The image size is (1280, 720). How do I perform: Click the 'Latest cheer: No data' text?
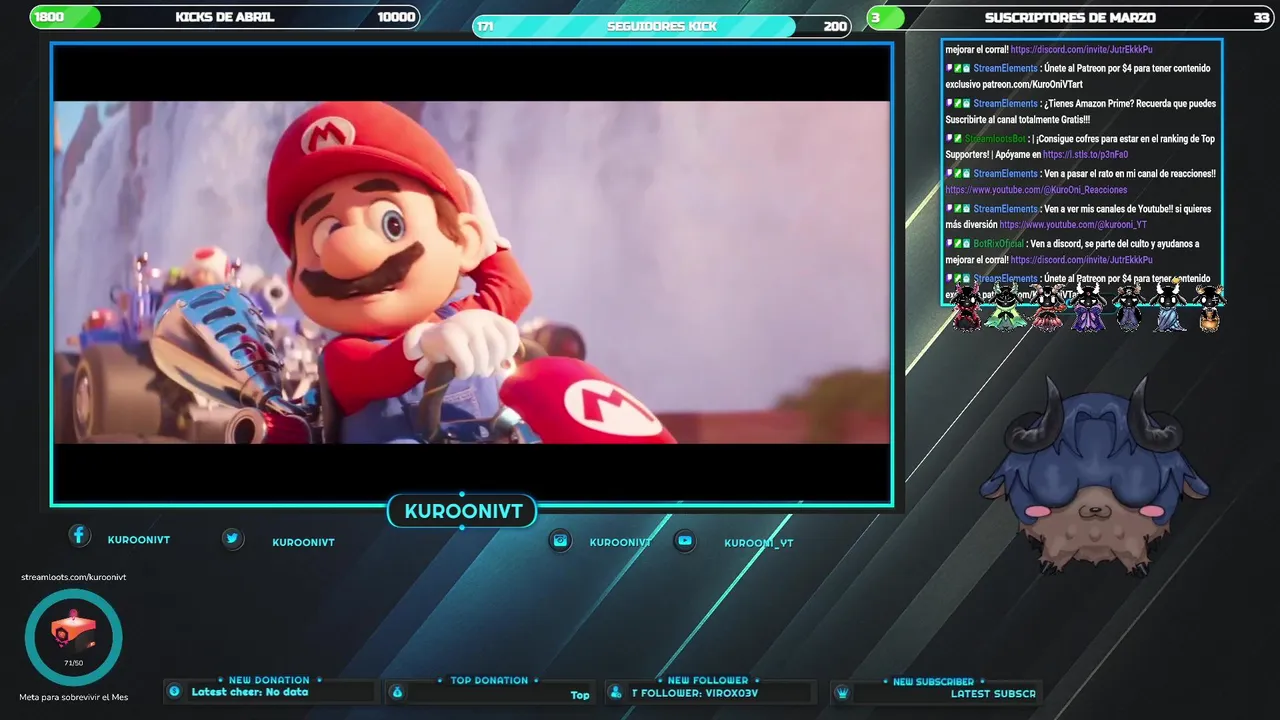pos(250,692)
